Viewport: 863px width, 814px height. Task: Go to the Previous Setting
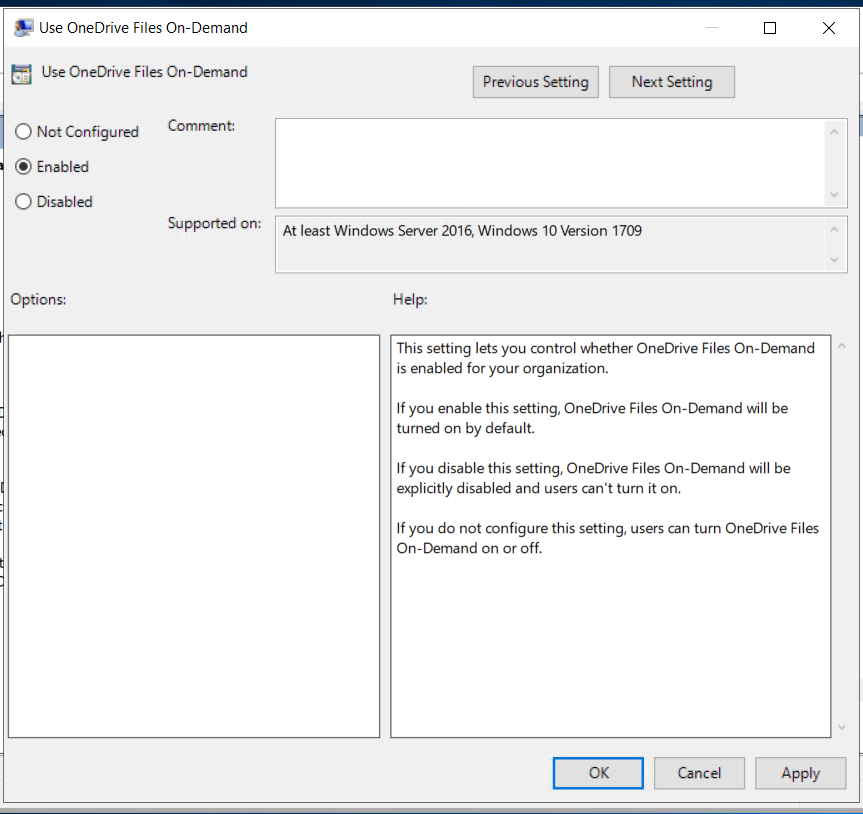tap(536, 82)
